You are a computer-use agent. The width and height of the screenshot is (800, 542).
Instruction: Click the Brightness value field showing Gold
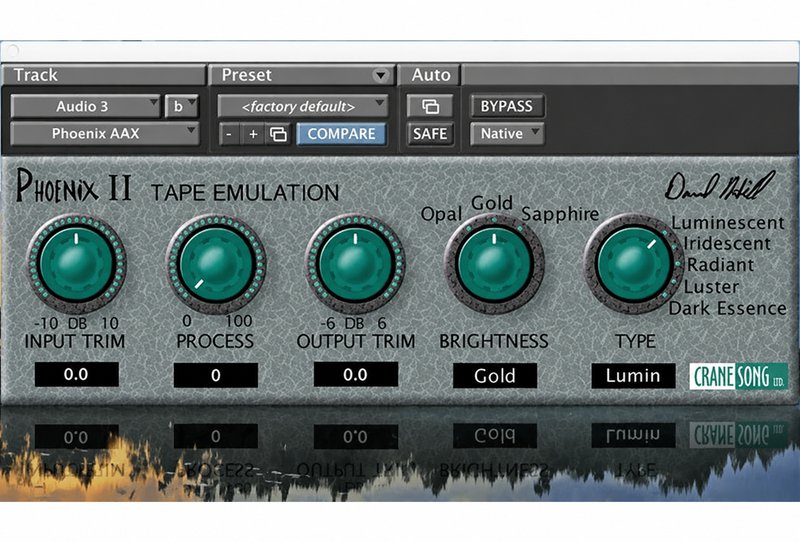[495, 376]
